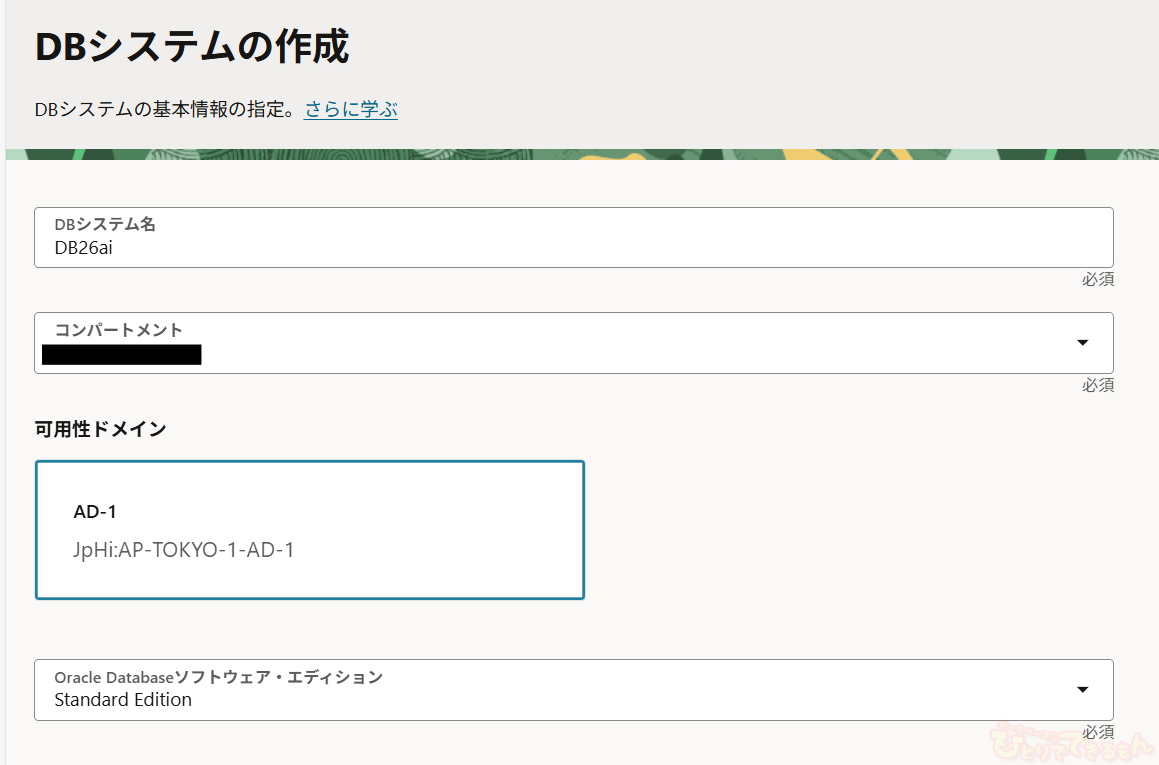
Task: Click the blacked-out compartment value
Action: coord(121,354)
